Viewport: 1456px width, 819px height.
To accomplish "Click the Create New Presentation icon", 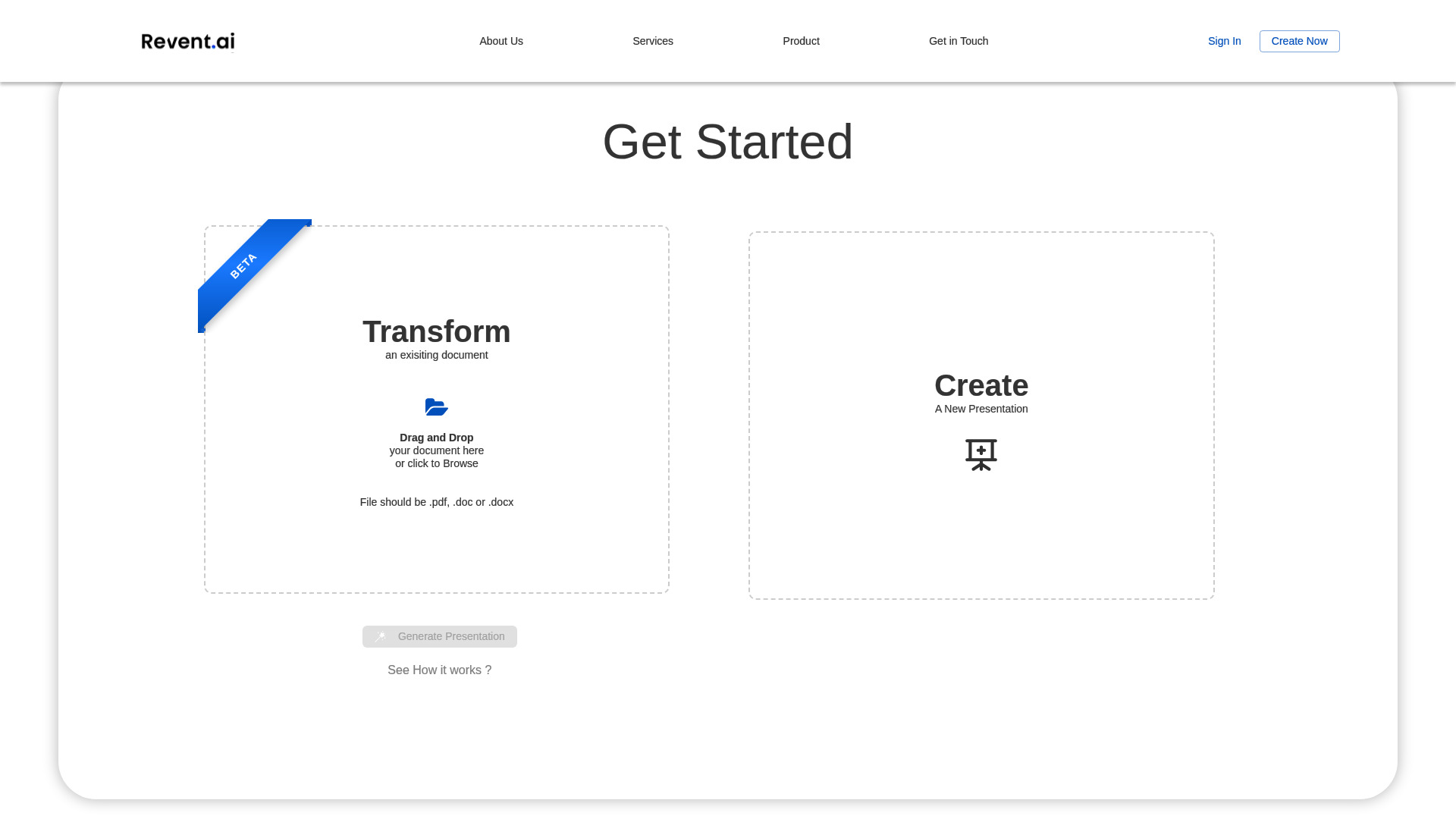I will (x=981, y=454).
